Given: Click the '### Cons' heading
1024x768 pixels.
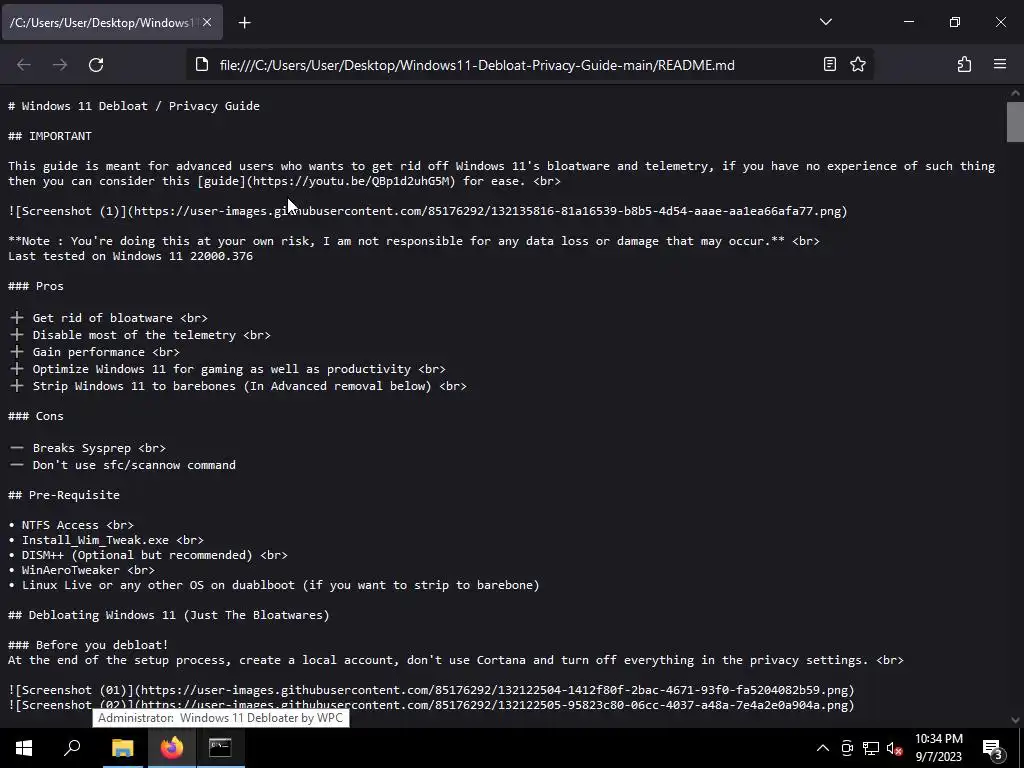Looking at the screenshot, I should point(36,416).
